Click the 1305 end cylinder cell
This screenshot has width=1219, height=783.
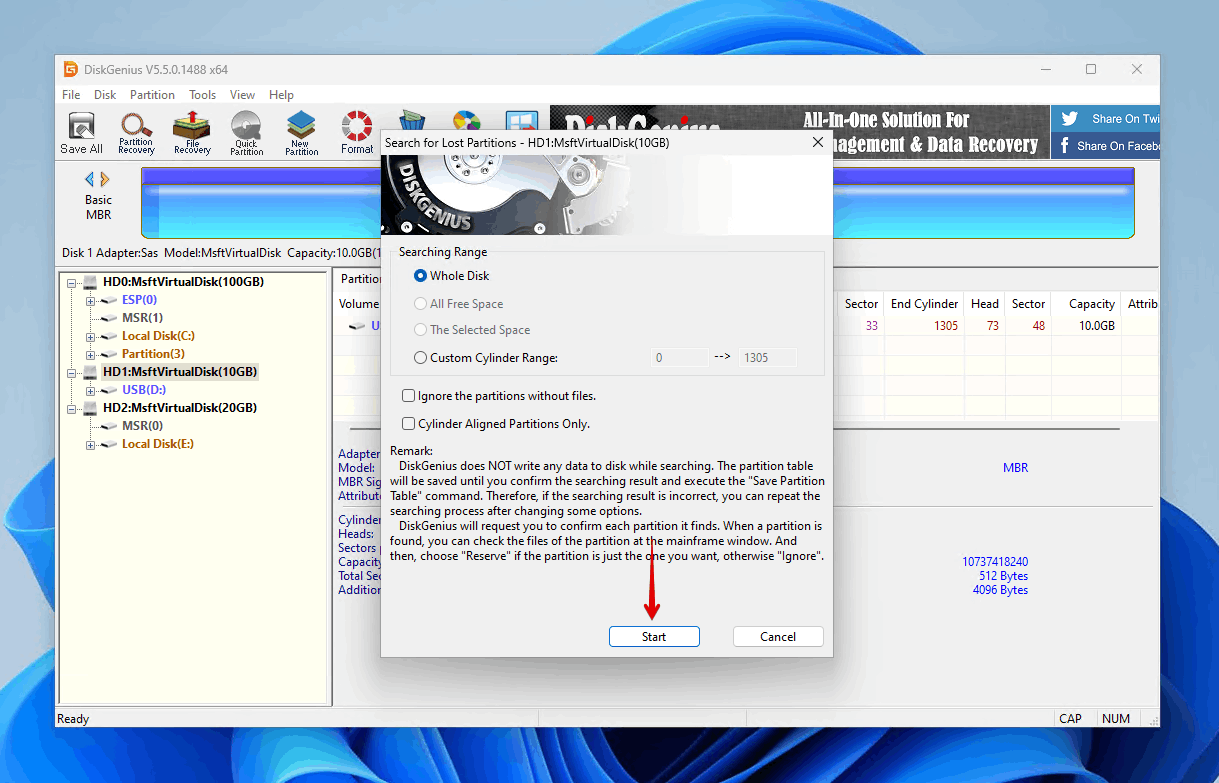click(x=946, y=326)
